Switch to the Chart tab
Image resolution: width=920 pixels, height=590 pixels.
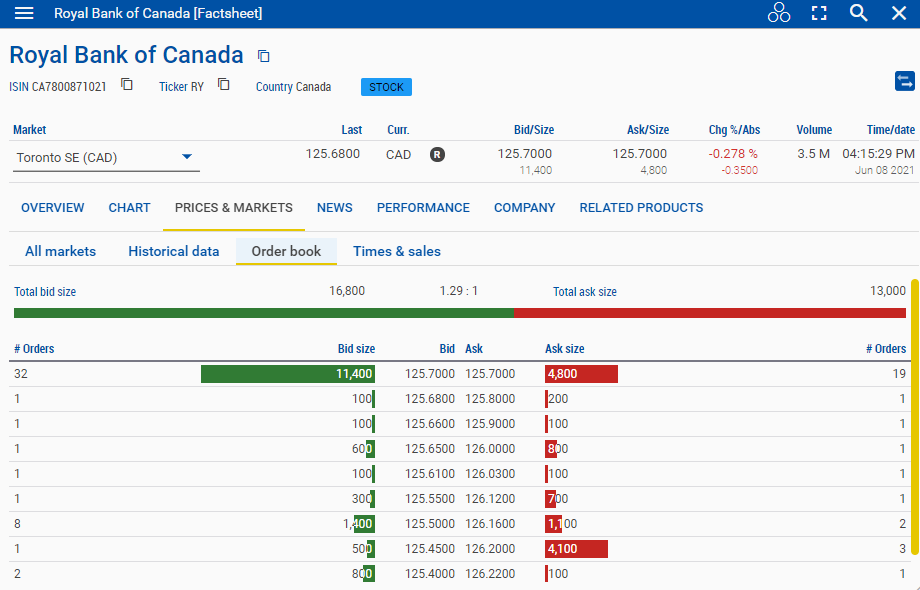[x=130, y=208]
